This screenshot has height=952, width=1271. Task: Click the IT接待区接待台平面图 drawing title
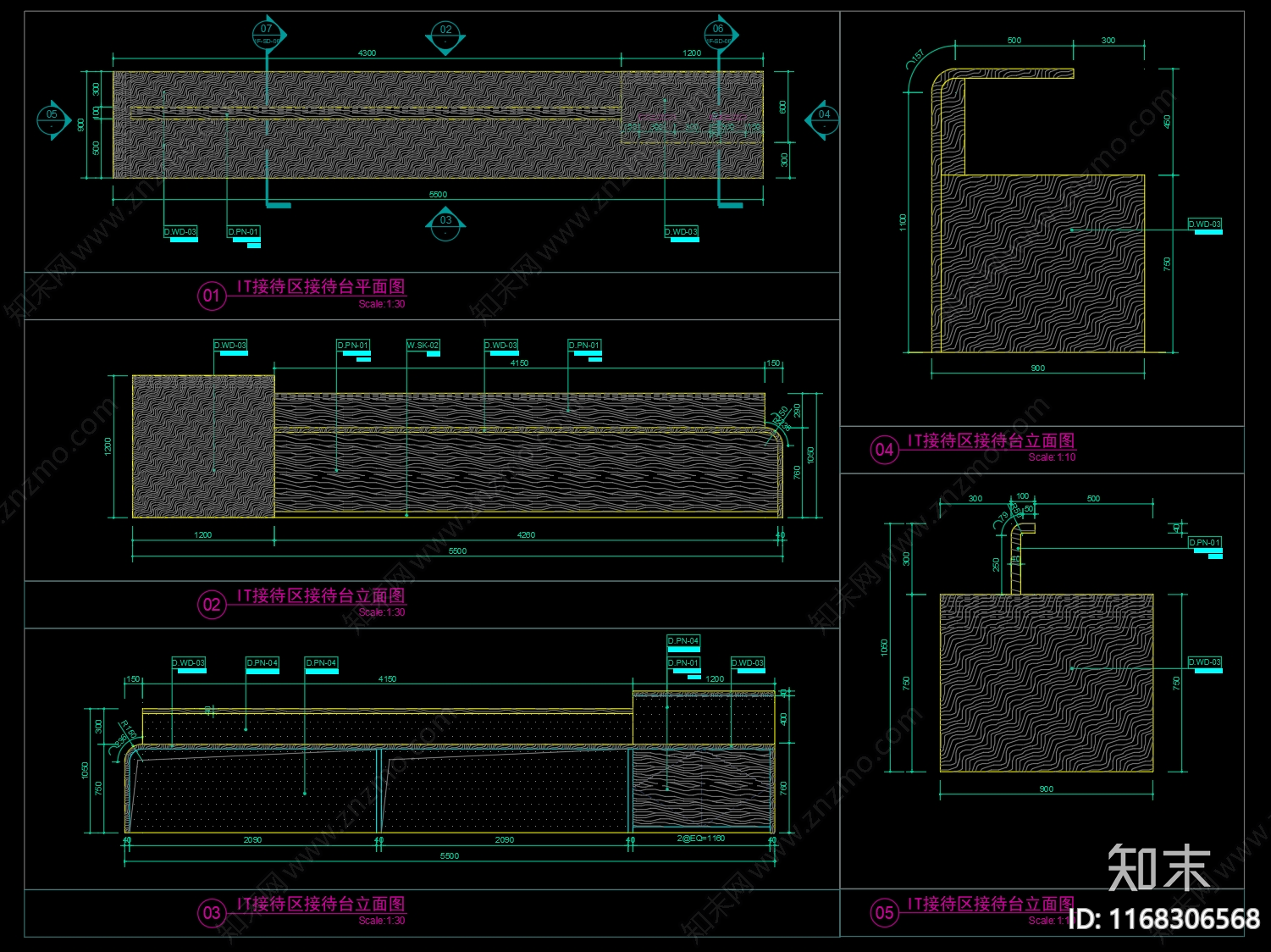click(x=321, y=286)
